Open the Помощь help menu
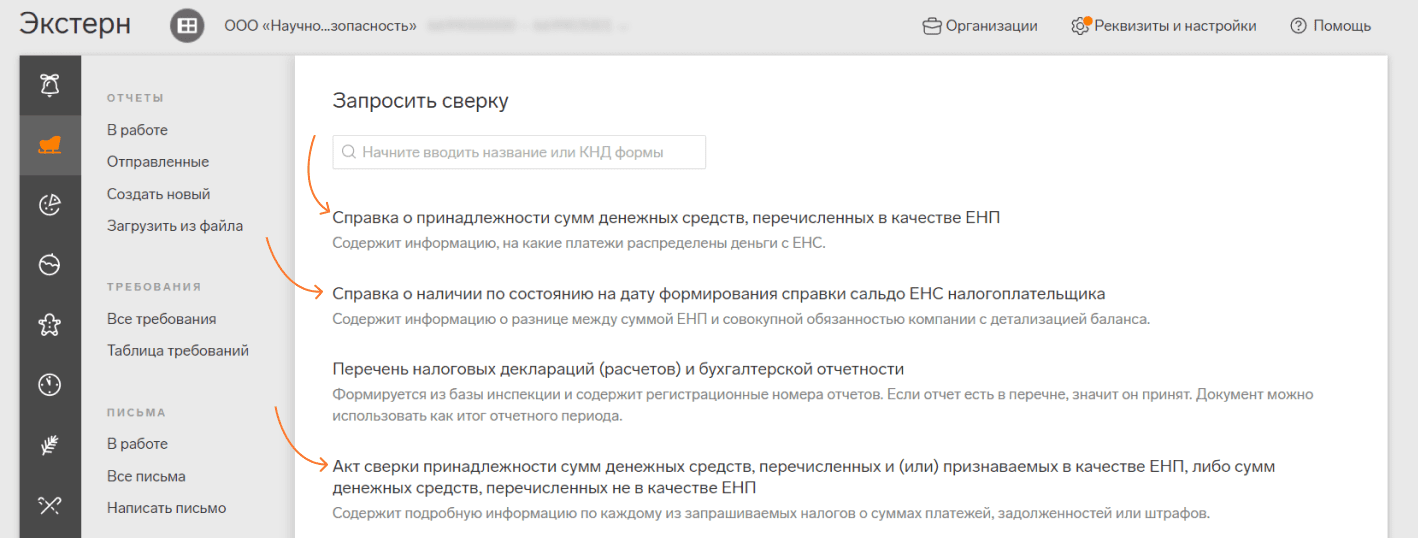This screenshot has height=538, width=1418. [1330, 26]
